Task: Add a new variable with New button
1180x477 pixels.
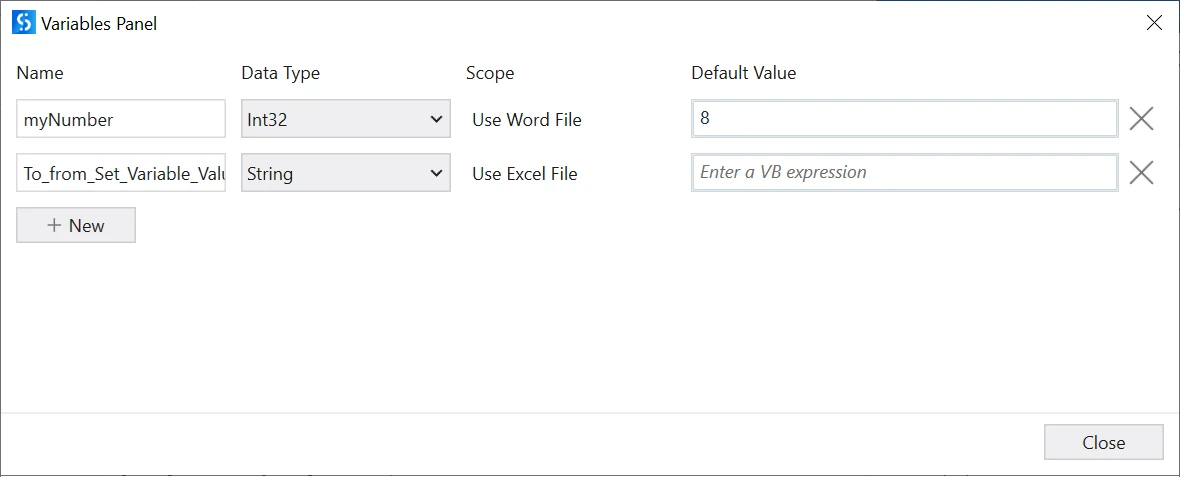Action: pos(76,225)
